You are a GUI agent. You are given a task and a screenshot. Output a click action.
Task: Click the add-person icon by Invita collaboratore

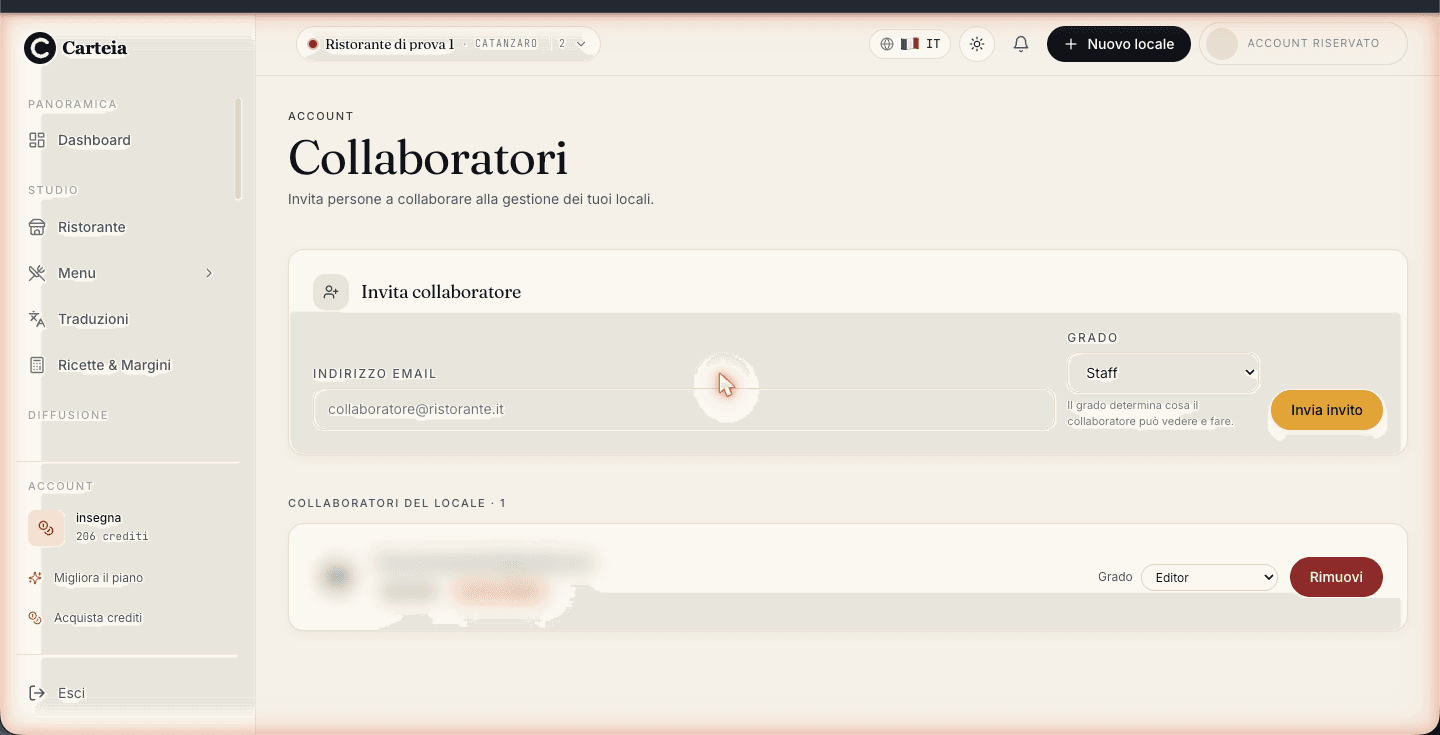coord(331,292)
